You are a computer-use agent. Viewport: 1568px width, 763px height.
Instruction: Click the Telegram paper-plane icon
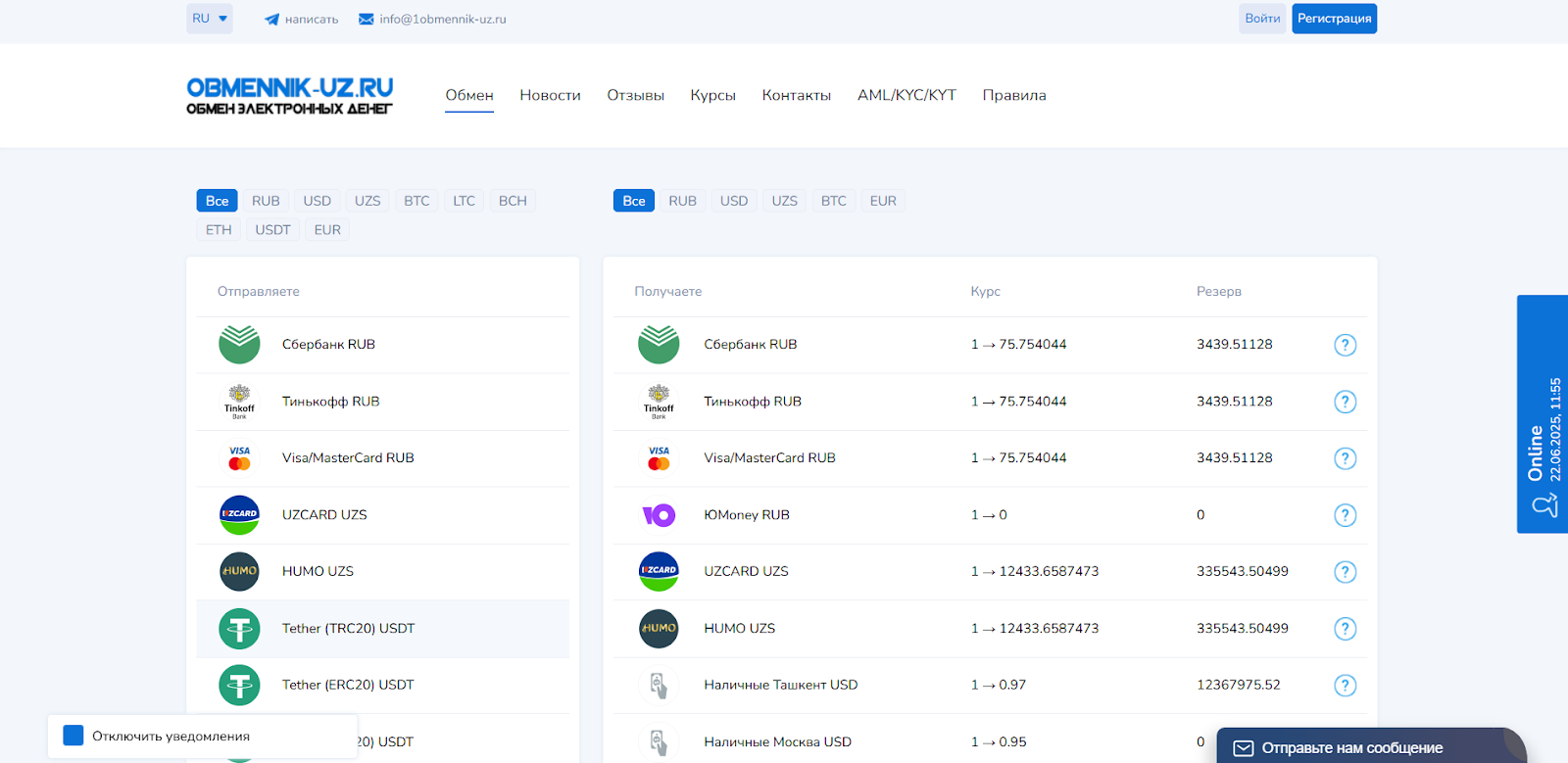(271, 20)
